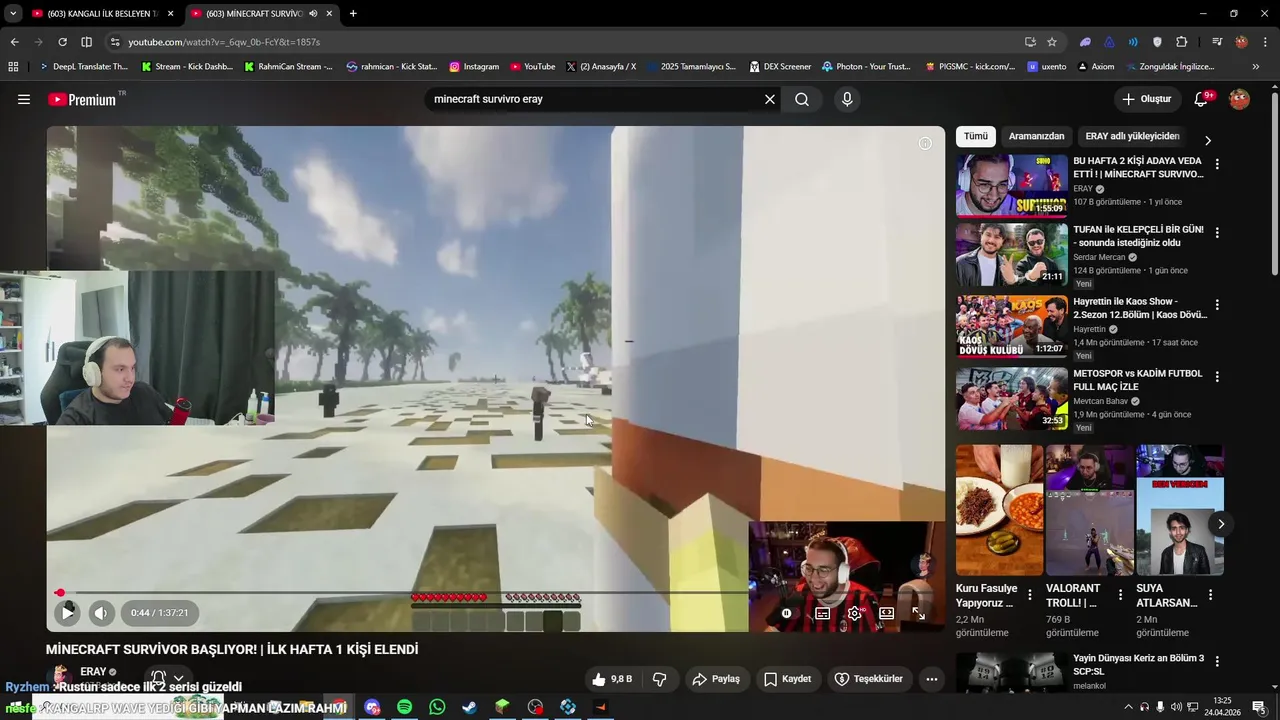Screen dimensions: 1280x720
Task: Open options for Kuru Fasulye short
Action: click(x=1030, y=595)
